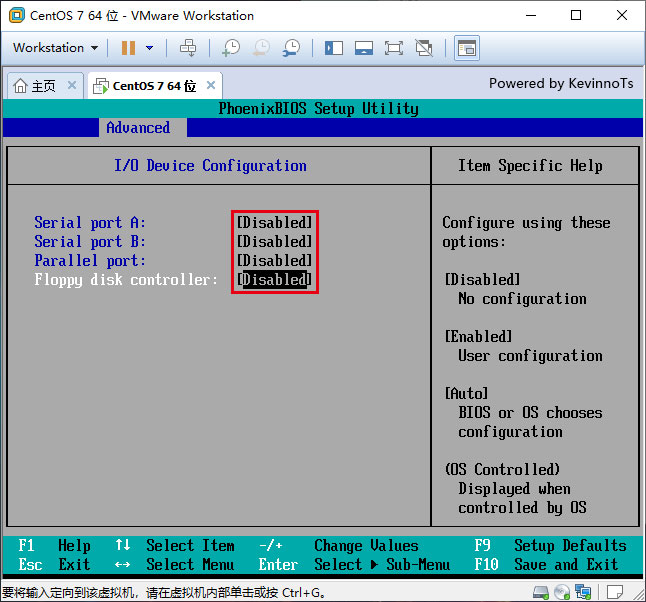Screen dimensions: 646x602
Task: Click the Parallel port label
Action: coord(90,261)
